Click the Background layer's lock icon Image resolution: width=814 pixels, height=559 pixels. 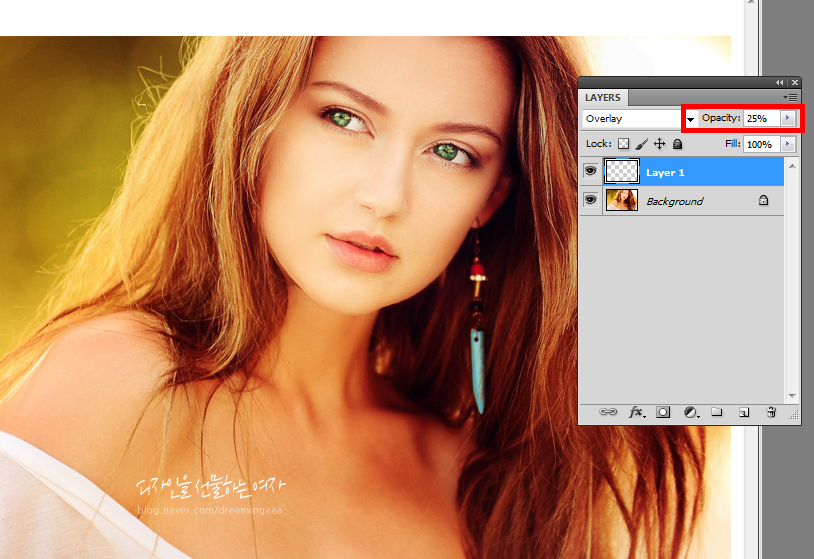tap(763, 201)
